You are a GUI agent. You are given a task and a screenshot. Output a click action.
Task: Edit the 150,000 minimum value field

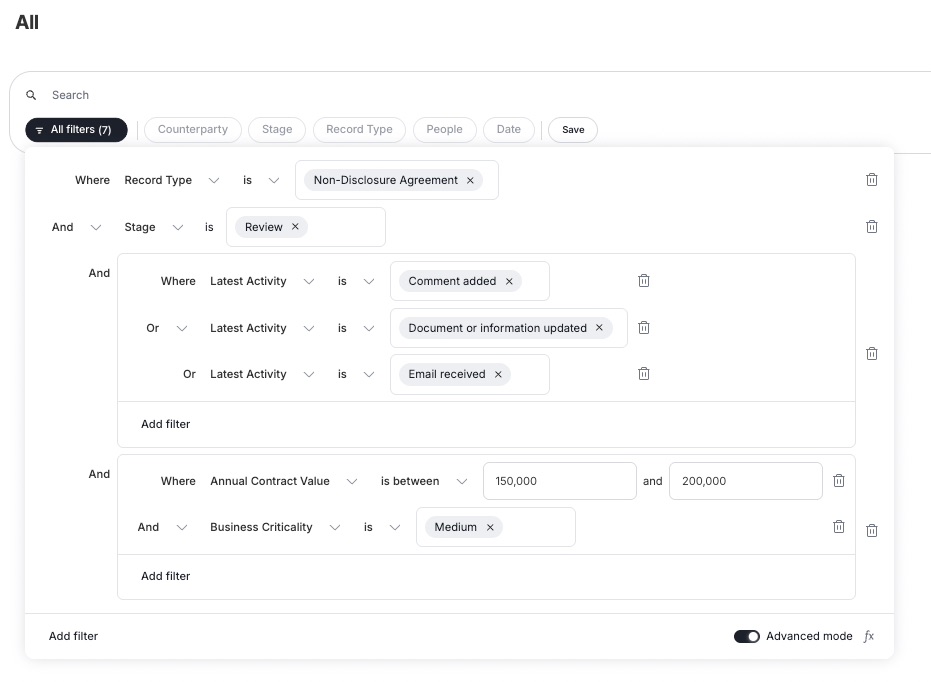click(560, 481)
